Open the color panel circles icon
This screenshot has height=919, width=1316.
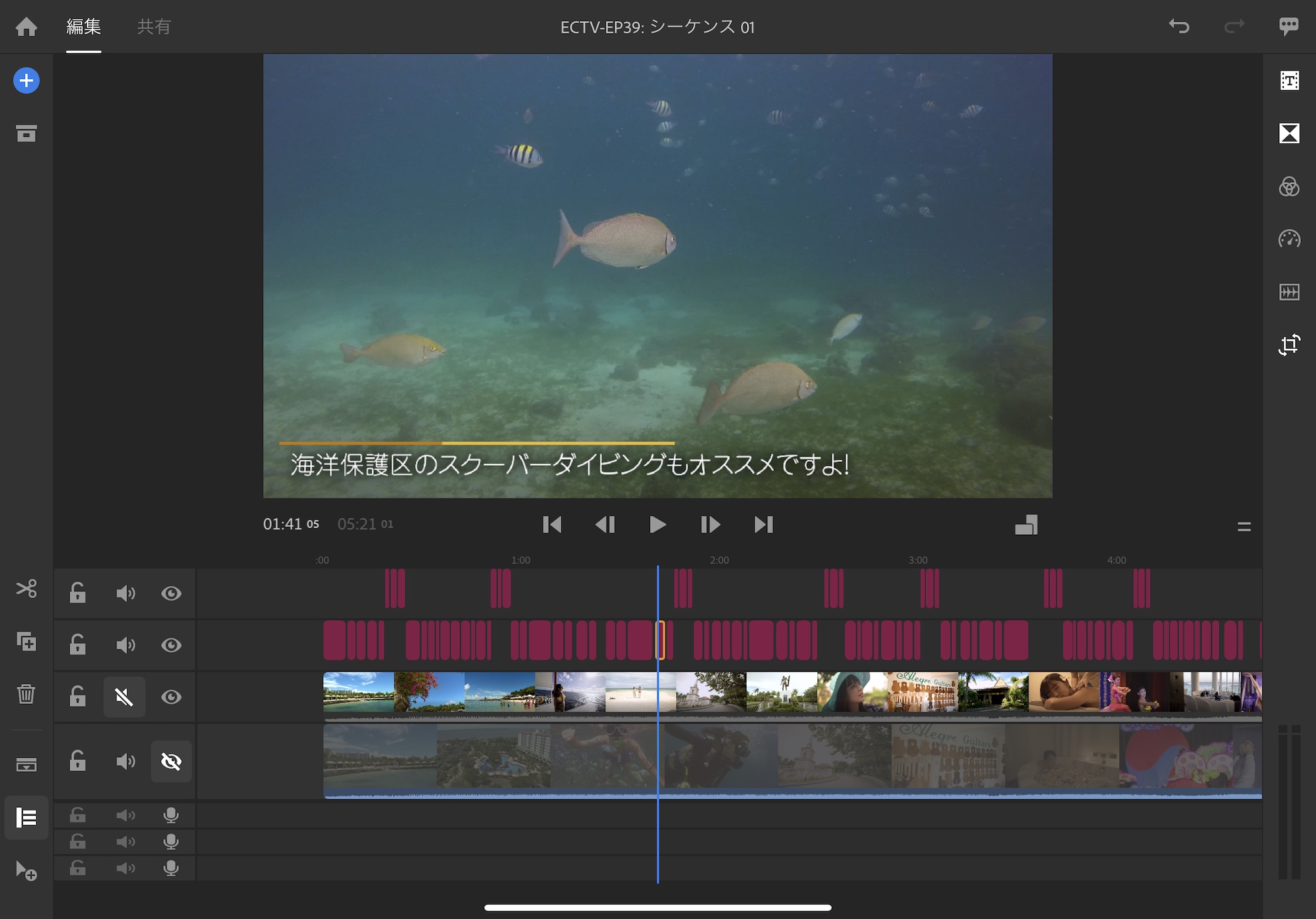[1289, 187]
